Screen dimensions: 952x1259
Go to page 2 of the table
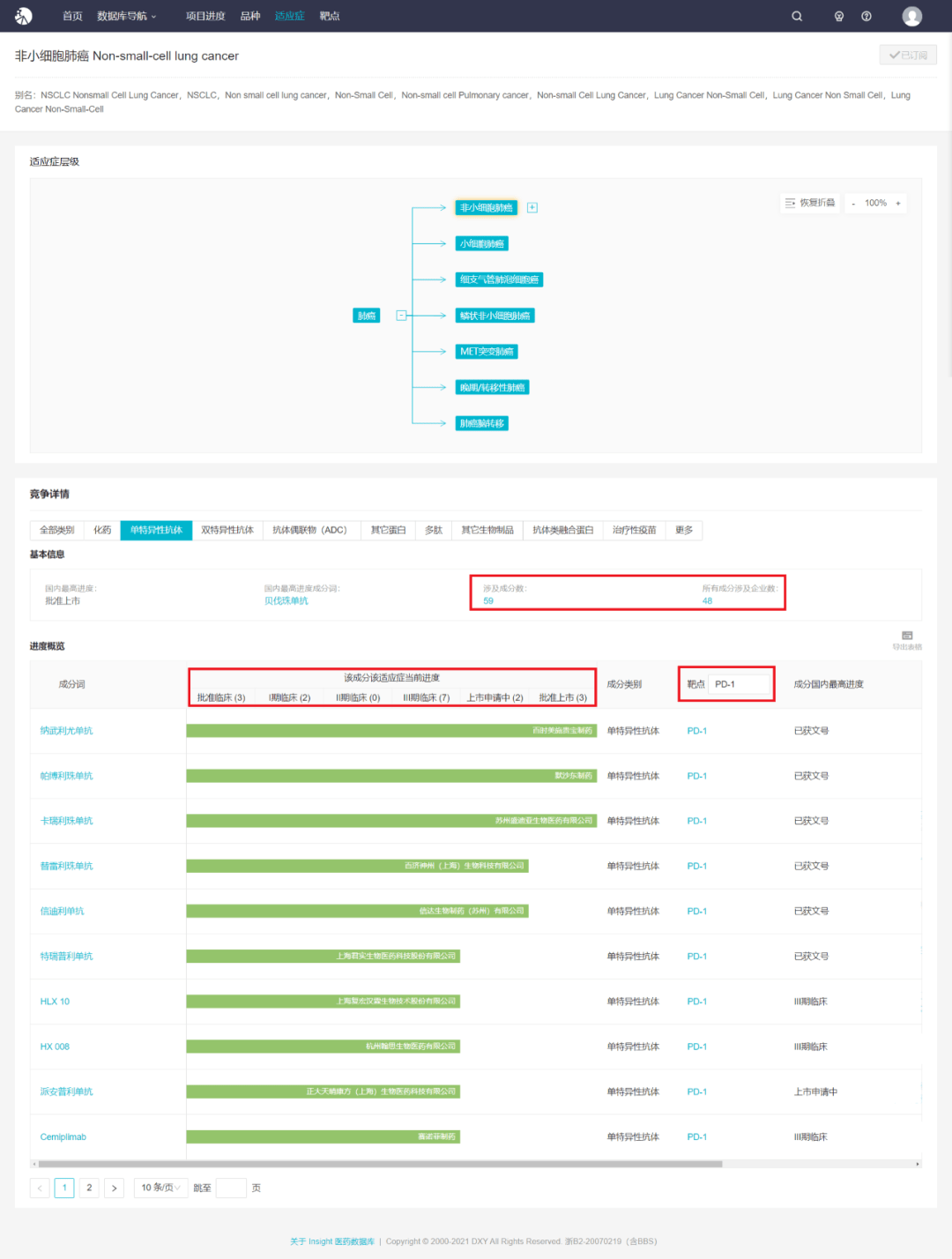(x=89, y=1188)
